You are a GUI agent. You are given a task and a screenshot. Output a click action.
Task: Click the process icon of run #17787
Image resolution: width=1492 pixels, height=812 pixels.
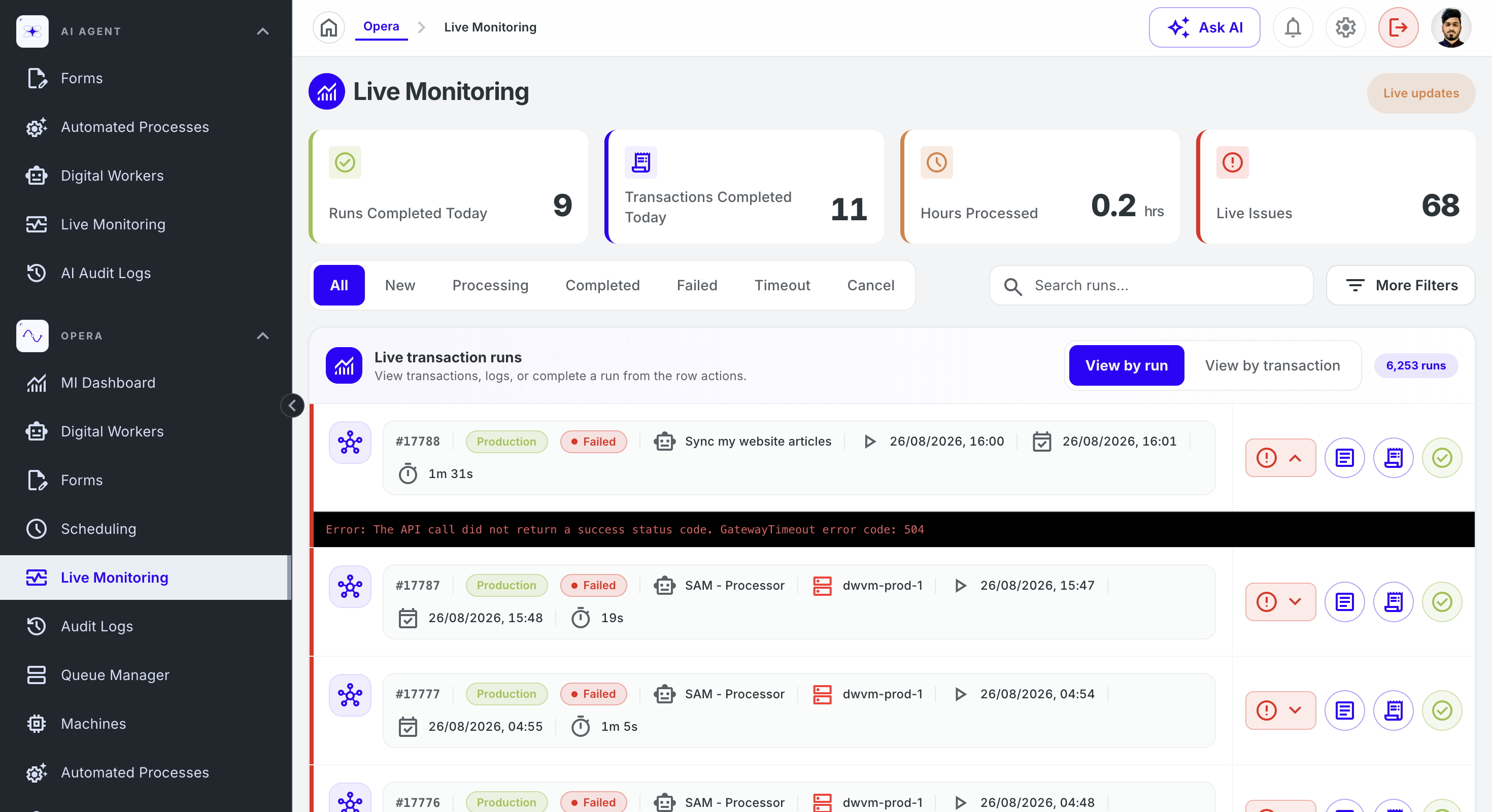[350, 586]
